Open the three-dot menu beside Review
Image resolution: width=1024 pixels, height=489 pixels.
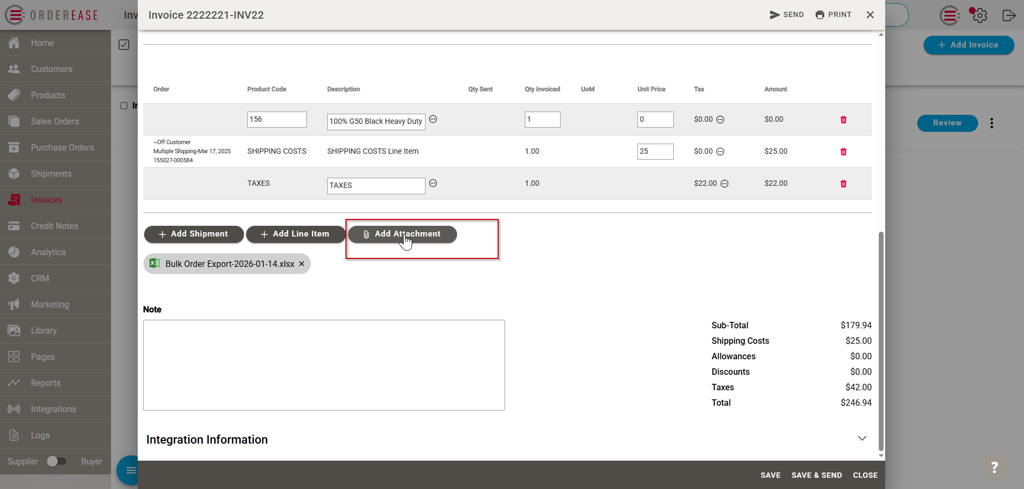pyautogui.click(x=992, y=123)
